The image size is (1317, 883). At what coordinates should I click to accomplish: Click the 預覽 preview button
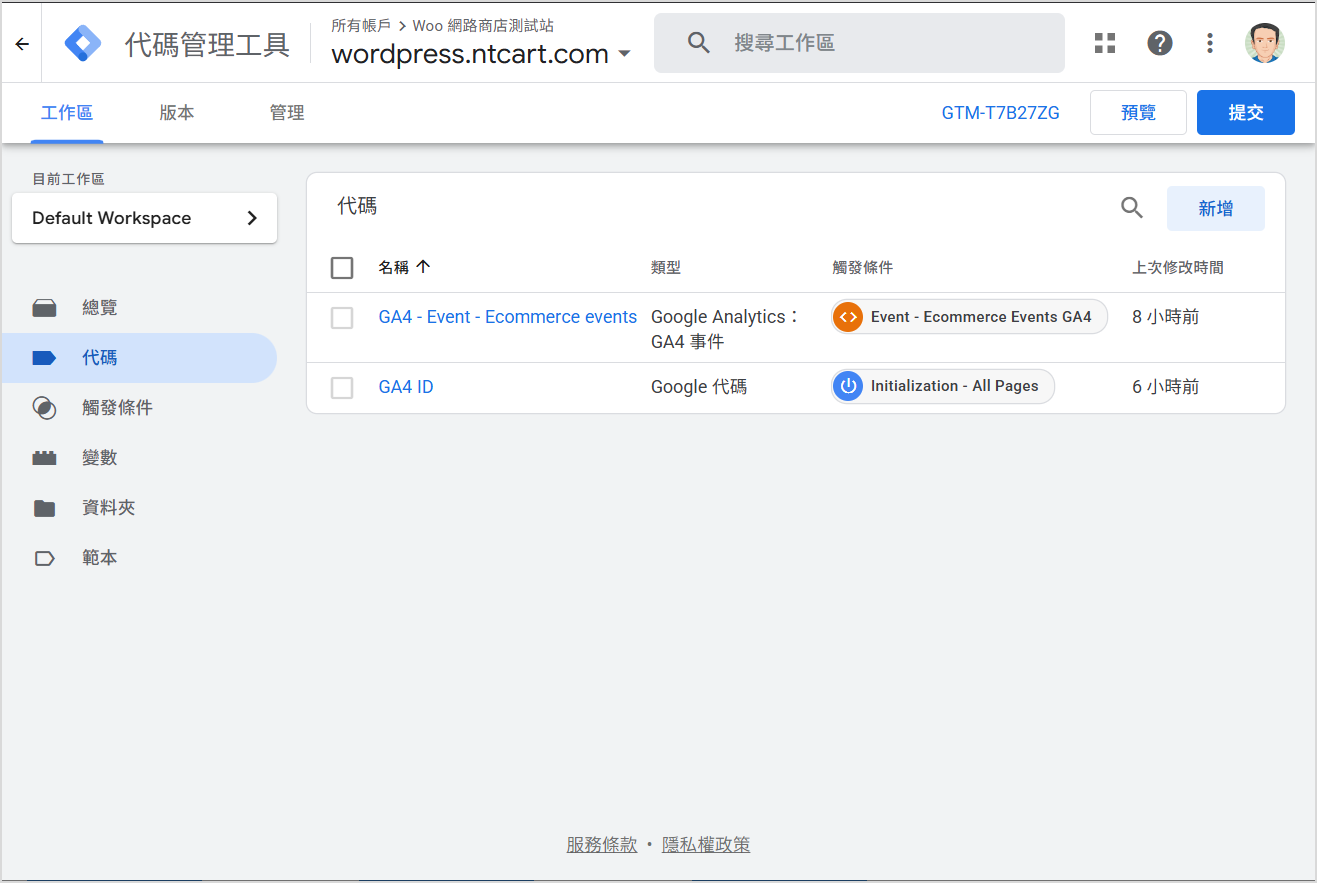pos(1138,113)
